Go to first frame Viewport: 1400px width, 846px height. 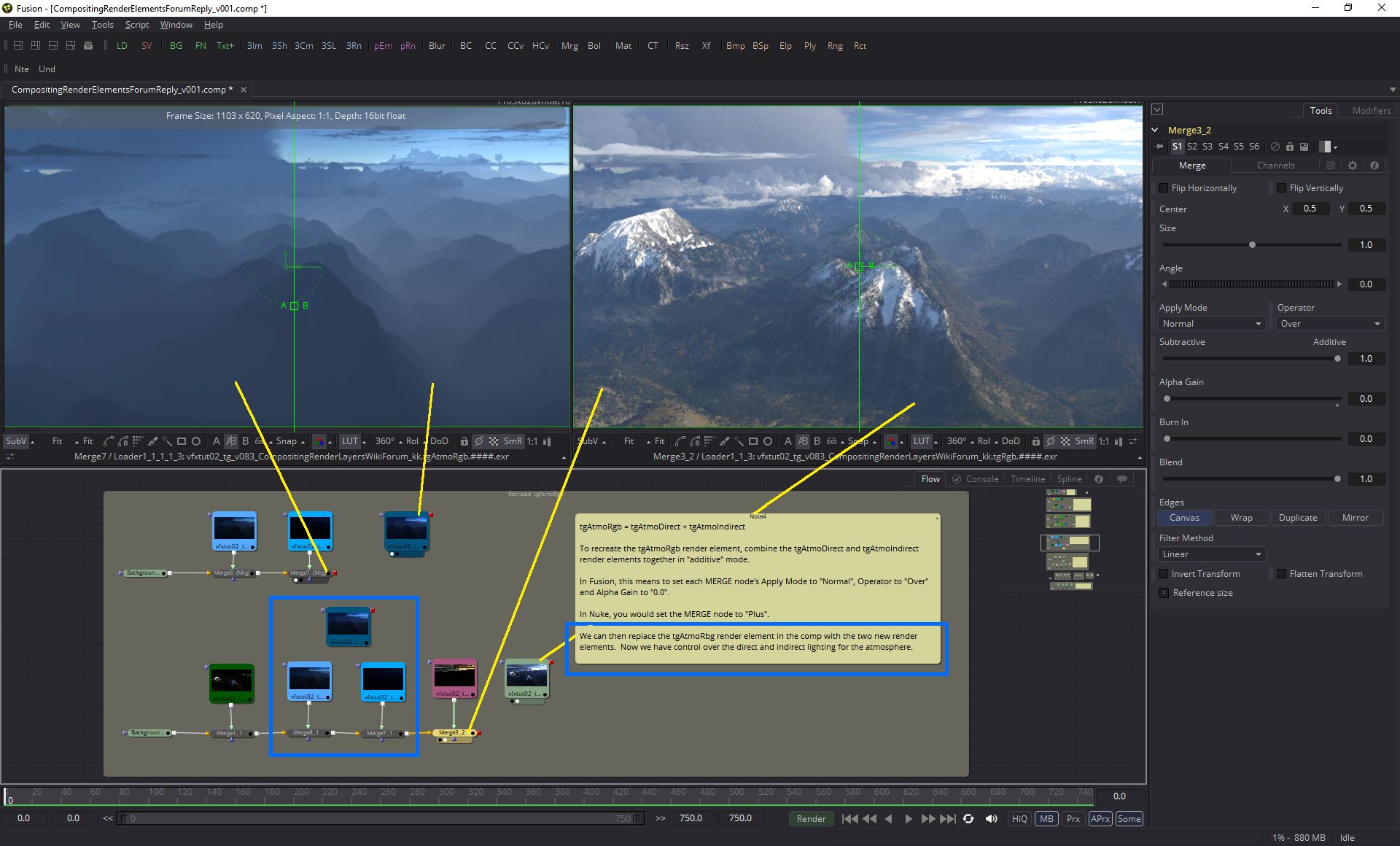tap(849, 818)
